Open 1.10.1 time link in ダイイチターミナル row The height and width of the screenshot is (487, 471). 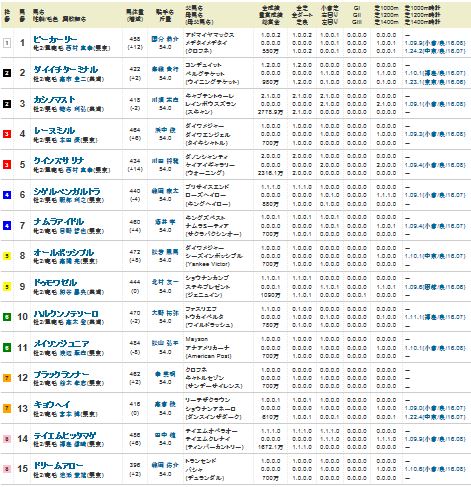coord(435,73)
